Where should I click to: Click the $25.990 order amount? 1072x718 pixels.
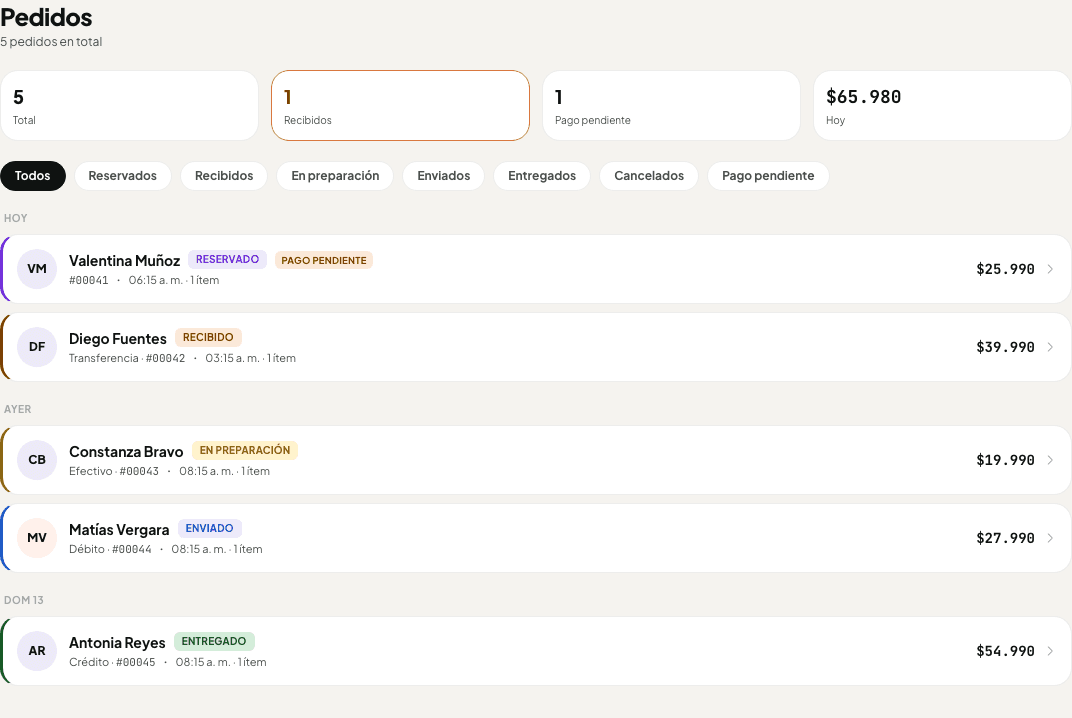pos(1005,269)
